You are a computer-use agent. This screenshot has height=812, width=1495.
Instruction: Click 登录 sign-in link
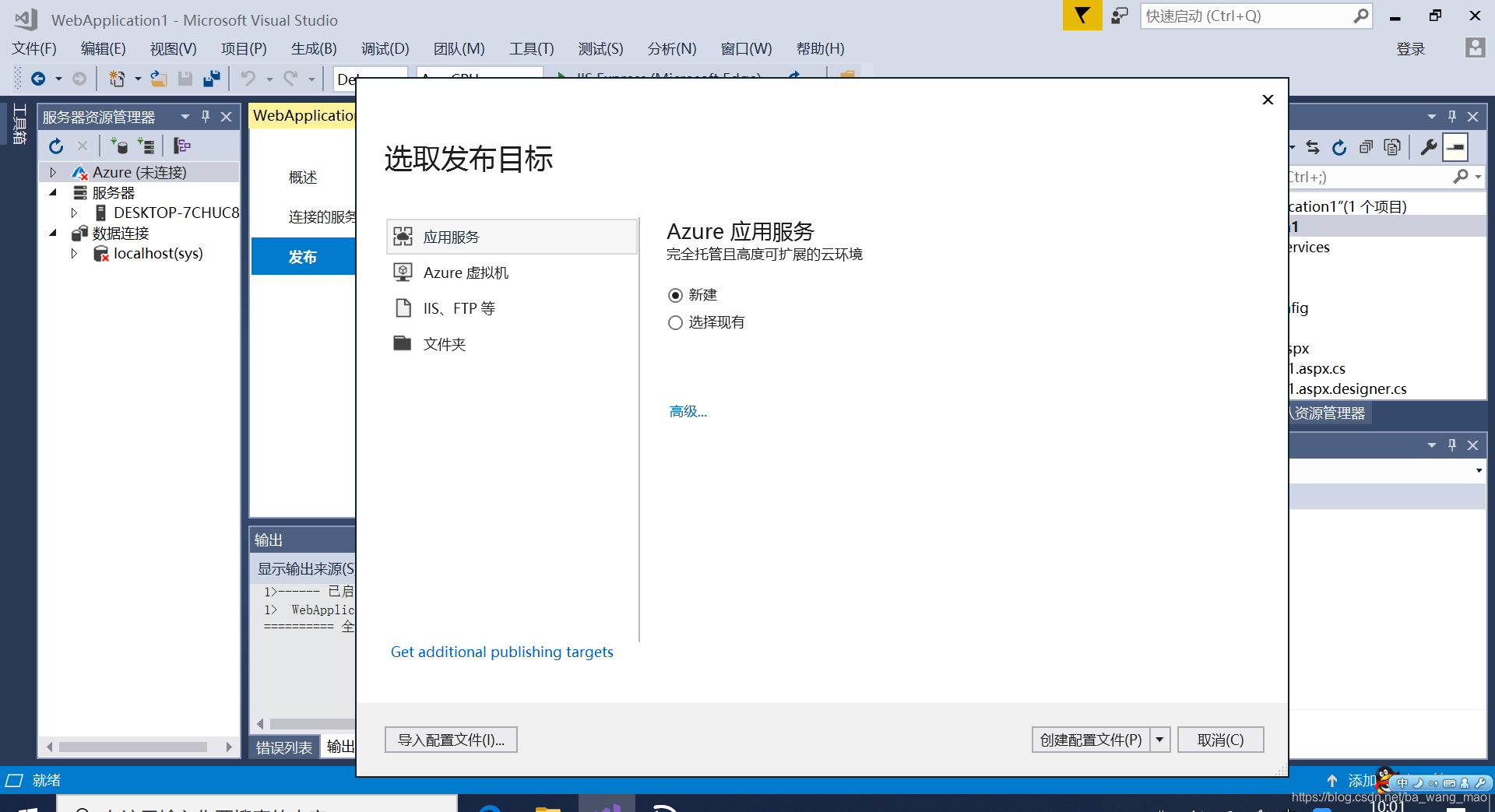[1410, 49]
